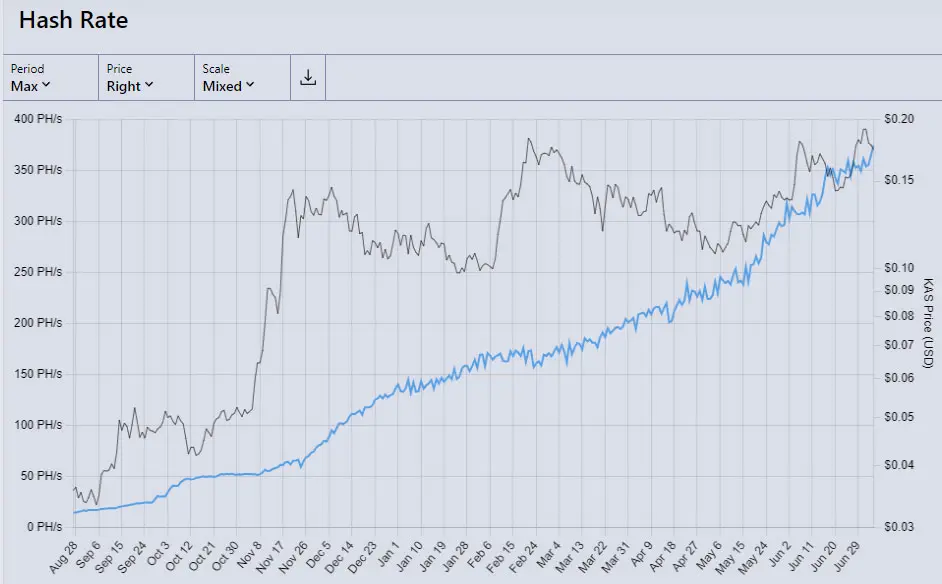Viewport: 942px width, 584px height.
Task: Click the $0.09 price axis label
Action: [x=899, y=290]
